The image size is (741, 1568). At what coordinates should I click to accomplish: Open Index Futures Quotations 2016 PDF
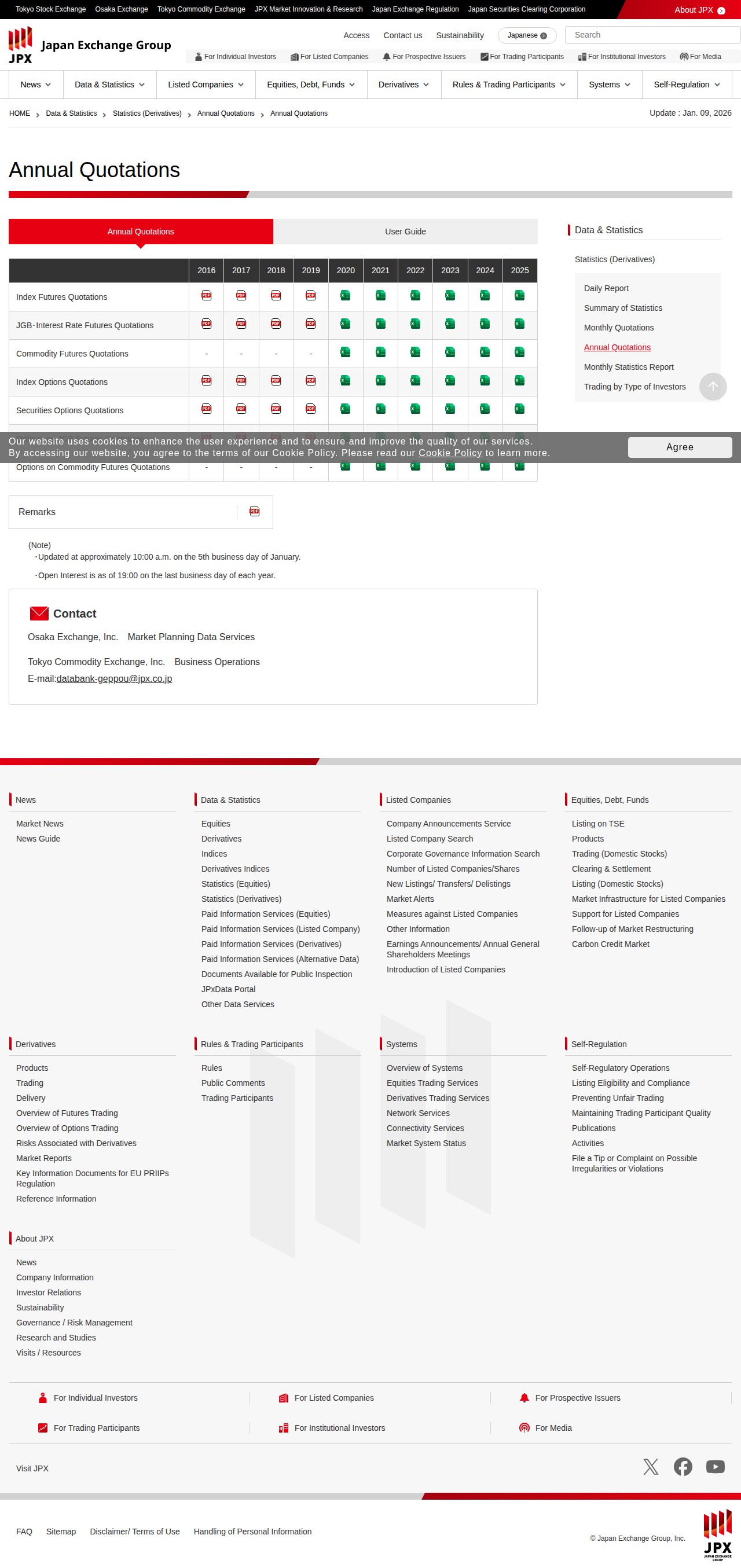coord(207,296)
